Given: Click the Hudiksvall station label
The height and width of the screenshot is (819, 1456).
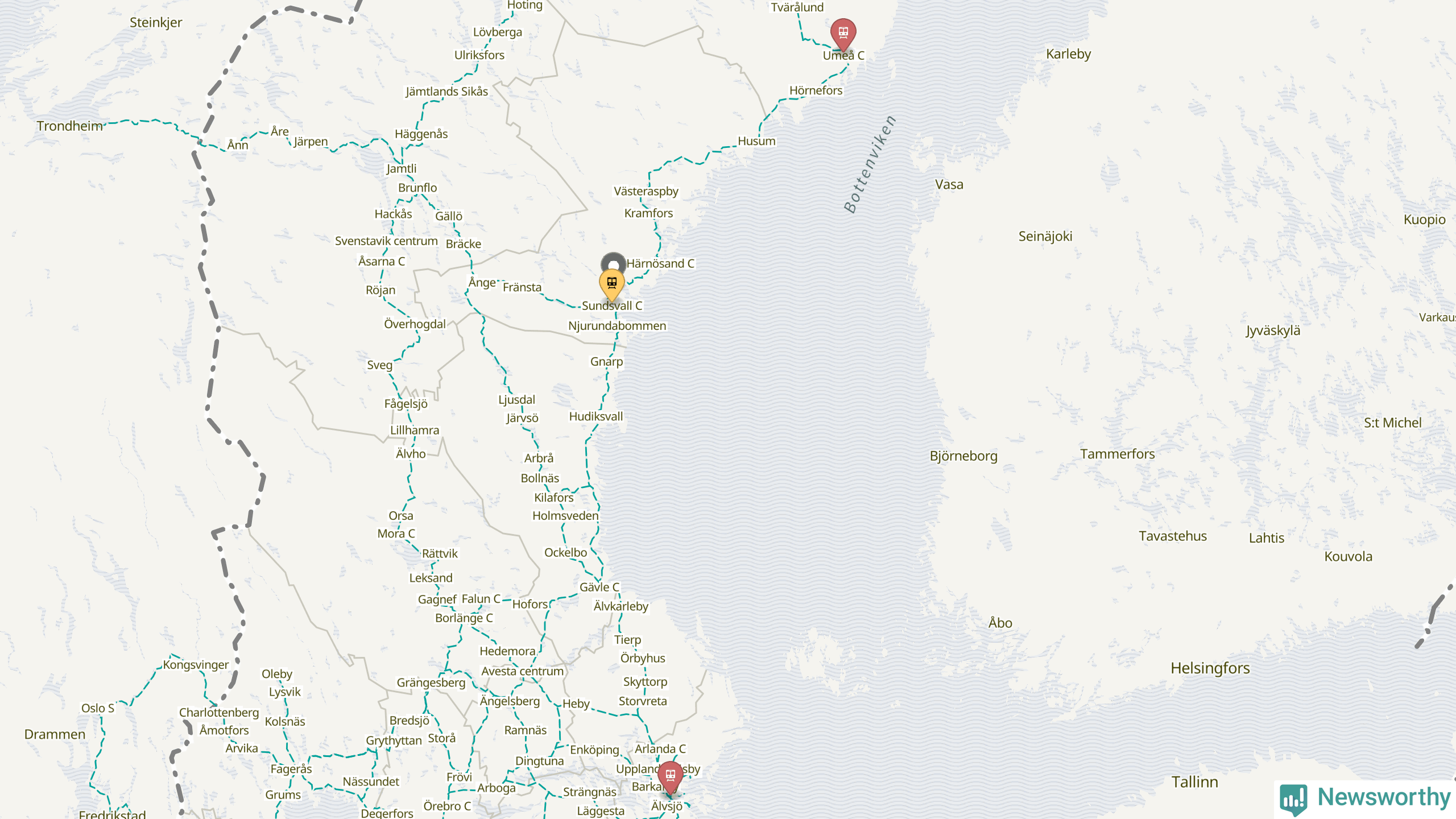Looking at the screenshot, I should click(596, 416).
